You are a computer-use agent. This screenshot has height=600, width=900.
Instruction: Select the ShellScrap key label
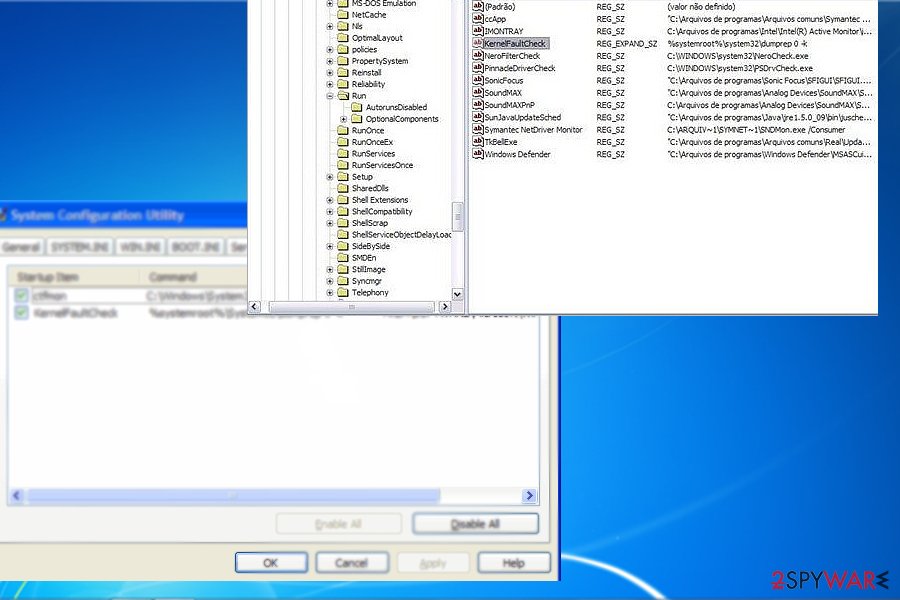[370, 223]
